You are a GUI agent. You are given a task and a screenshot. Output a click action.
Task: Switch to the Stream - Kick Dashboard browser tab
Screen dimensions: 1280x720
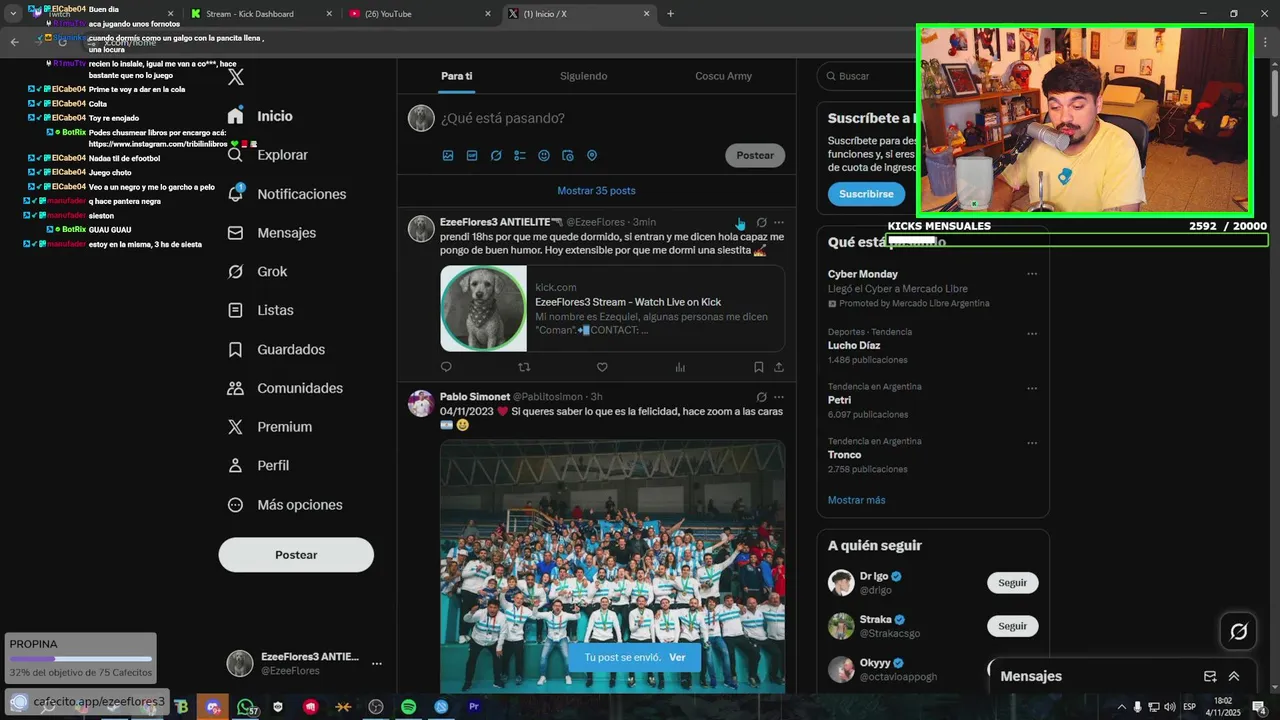tap(261, 14)
